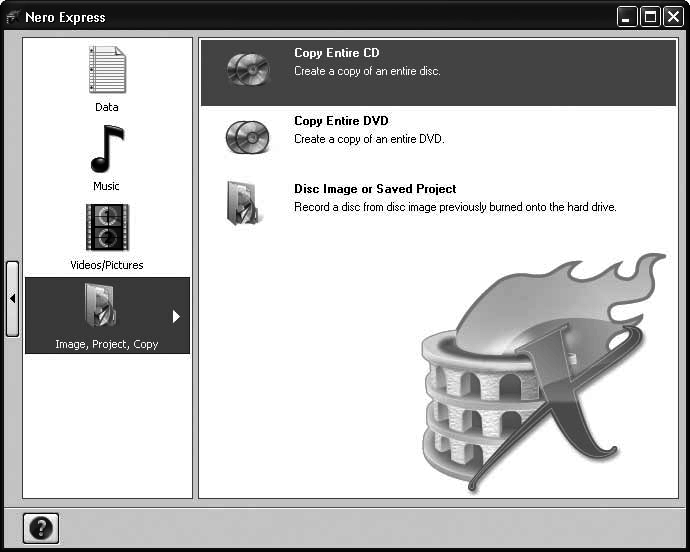
Task: Maximize the Nero Express window
Action: tap(650, 17)
